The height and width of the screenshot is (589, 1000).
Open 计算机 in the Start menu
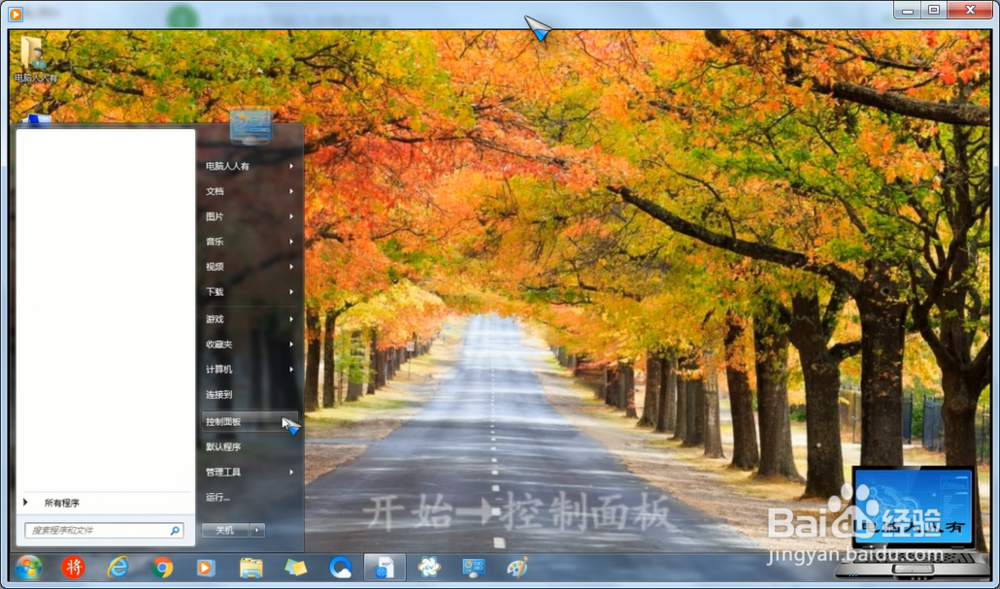coord(250,369)
